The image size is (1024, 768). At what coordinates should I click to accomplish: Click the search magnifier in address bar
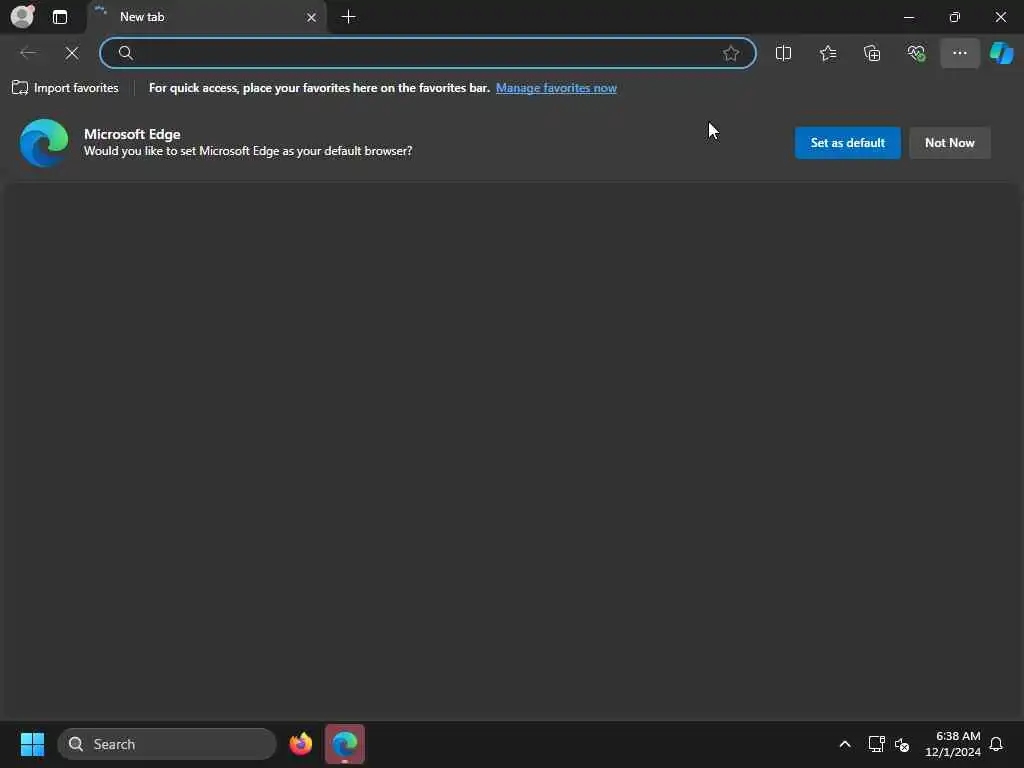[x=126, y=53]
